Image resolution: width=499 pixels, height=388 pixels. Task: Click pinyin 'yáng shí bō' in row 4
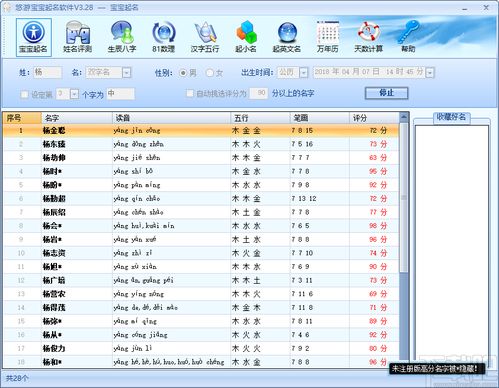pos(133,171)
